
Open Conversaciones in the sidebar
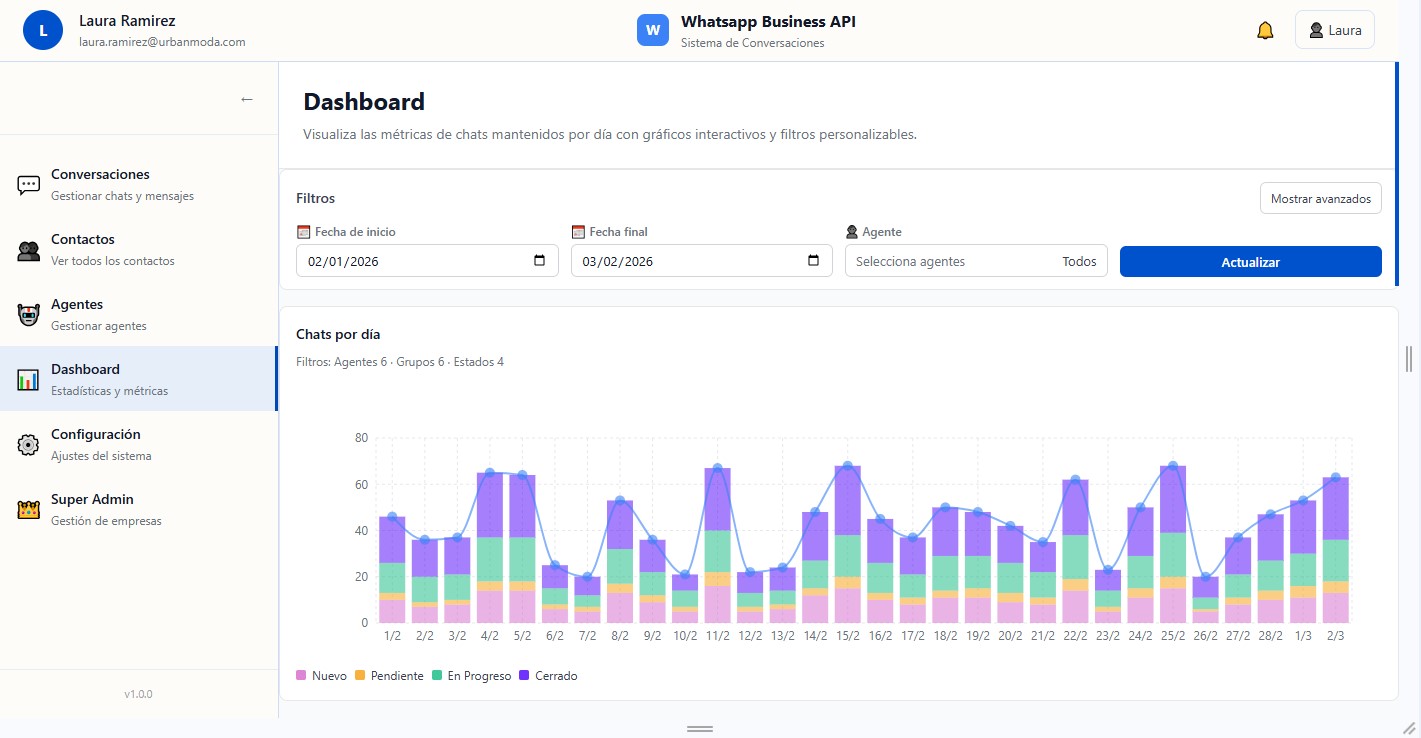[139, 184]
